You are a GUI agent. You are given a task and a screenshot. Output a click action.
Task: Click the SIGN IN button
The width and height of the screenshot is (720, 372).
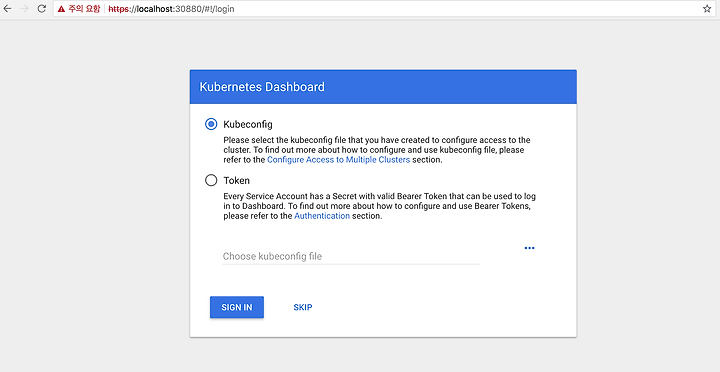pyautogui.click(x=237, y=307)
